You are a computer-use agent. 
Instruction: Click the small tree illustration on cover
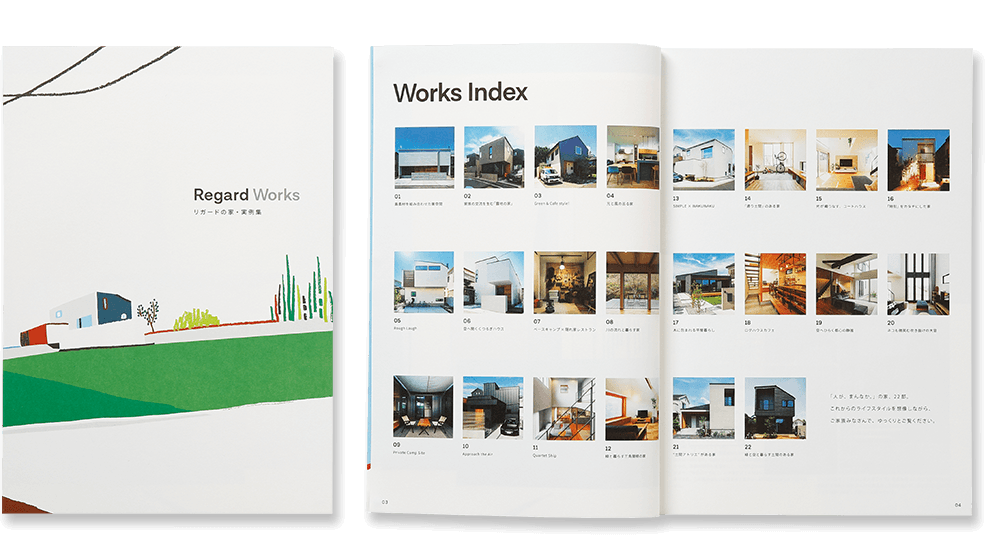[149, 314]
